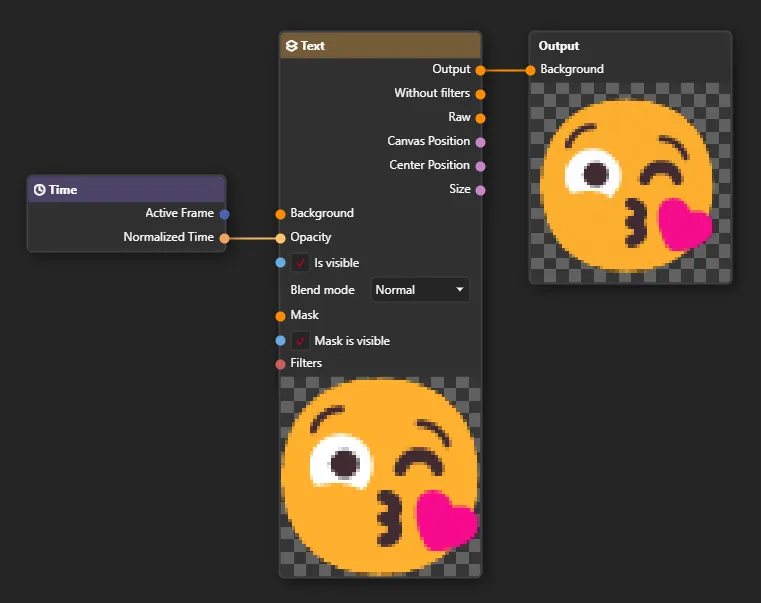This screenshot has height=603, width=761.
Task: Click the Canvas Position output socket
Action: [x=480, y=142]
